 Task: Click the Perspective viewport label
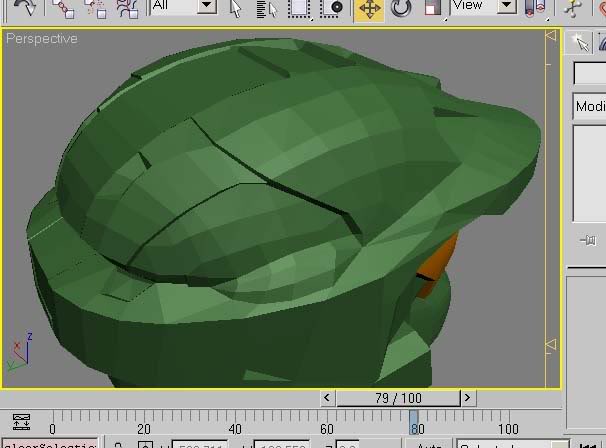[x=42, y=39]
